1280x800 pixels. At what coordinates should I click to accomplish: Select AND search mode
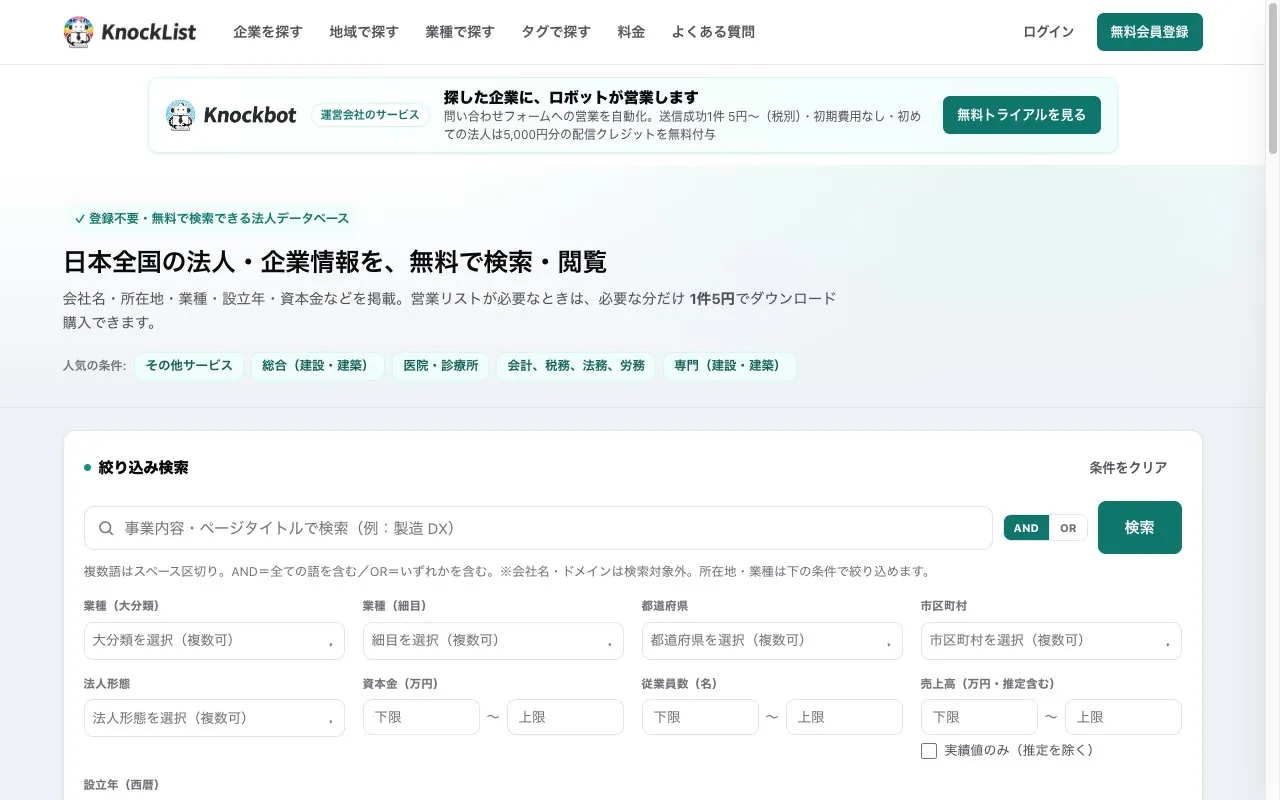tap(1026, 528)
